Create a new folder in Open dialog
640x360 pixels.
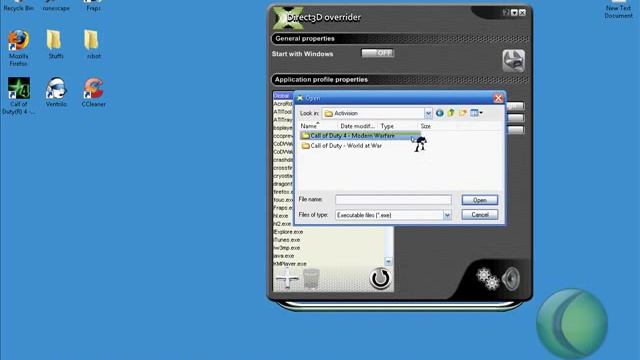[x=462, y=113]
